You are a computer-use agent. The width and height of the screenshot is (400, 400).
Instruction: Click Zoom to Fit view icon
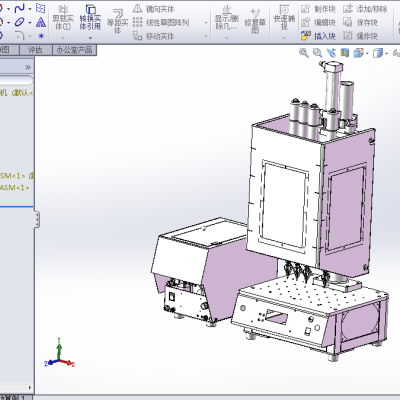[304, 53]
